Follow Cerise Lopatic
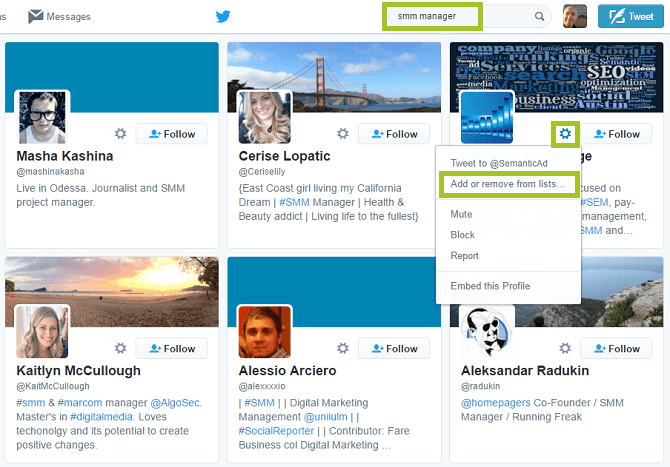670x467 pixels. pos(394,134)
